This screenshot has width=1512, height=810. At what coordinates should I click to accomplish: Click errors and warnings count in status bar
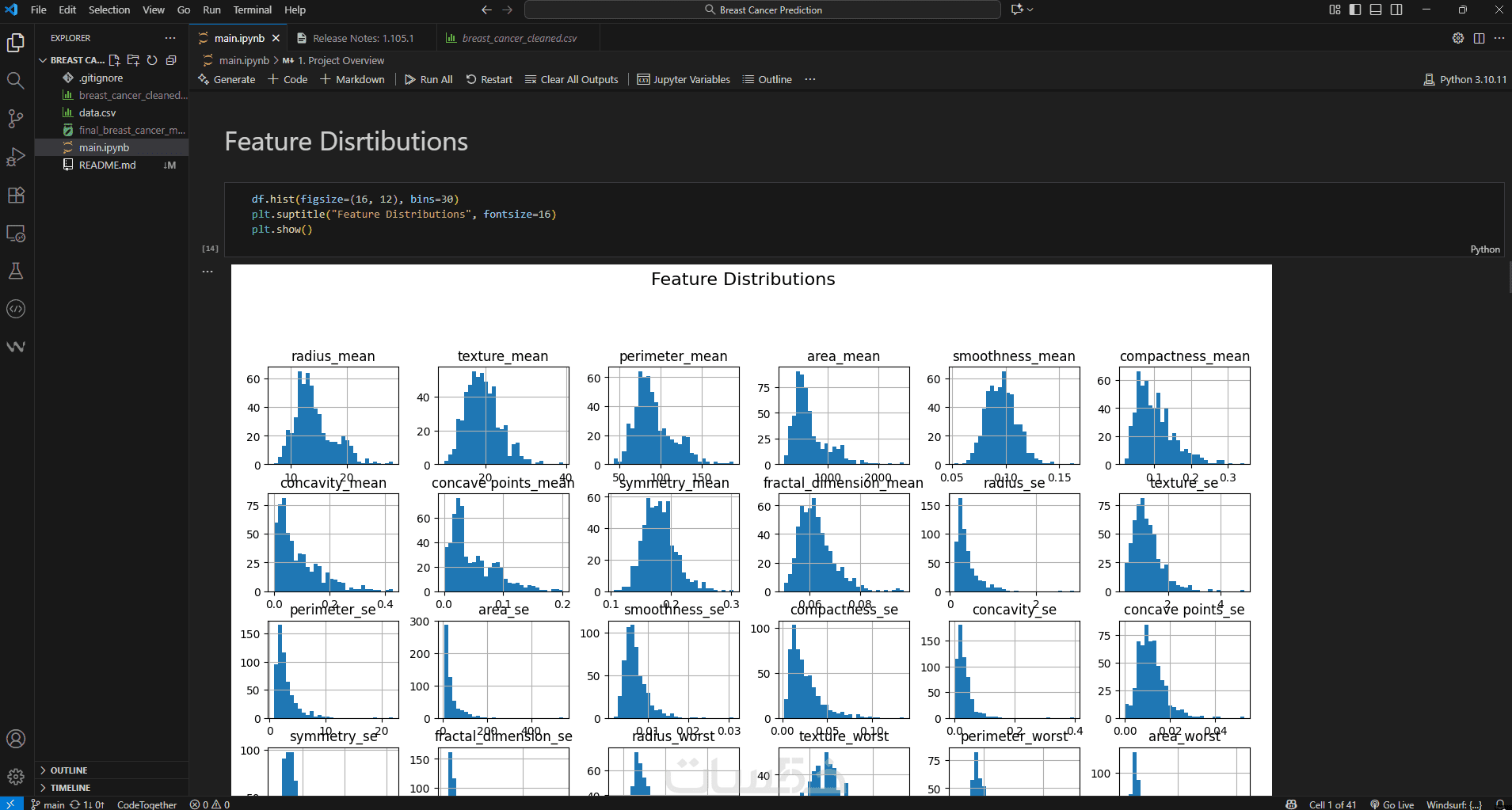coord(210,804)
